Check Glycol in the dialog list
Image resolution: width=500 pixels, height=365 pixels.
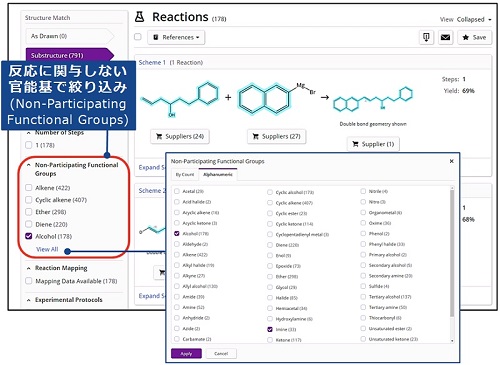click(270, 287)
